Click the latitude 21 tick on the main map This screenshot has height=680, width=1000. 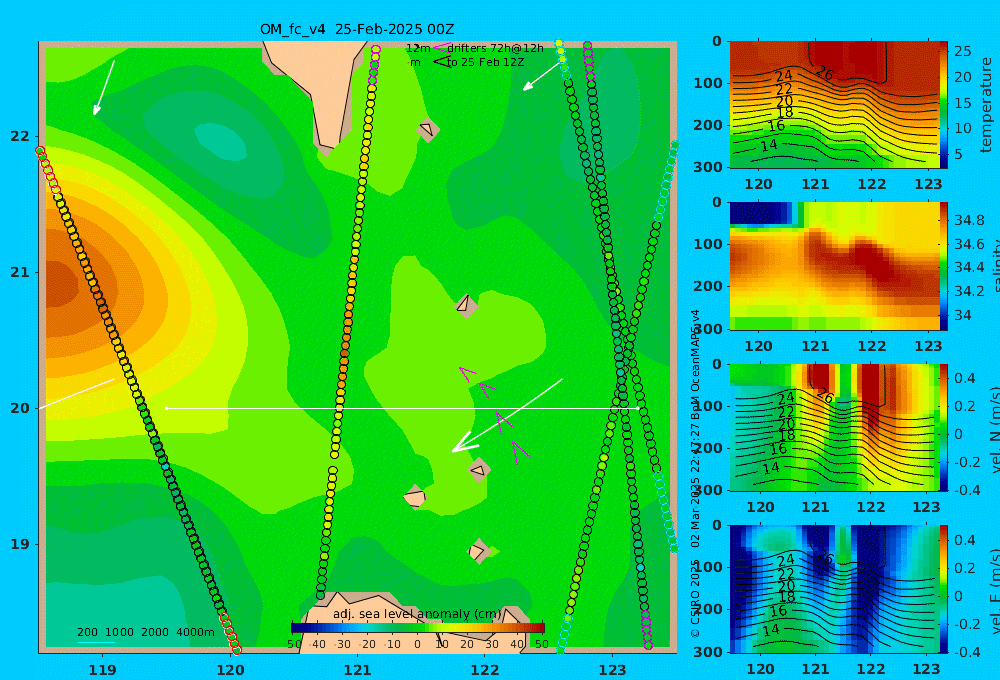pos(20,272)
